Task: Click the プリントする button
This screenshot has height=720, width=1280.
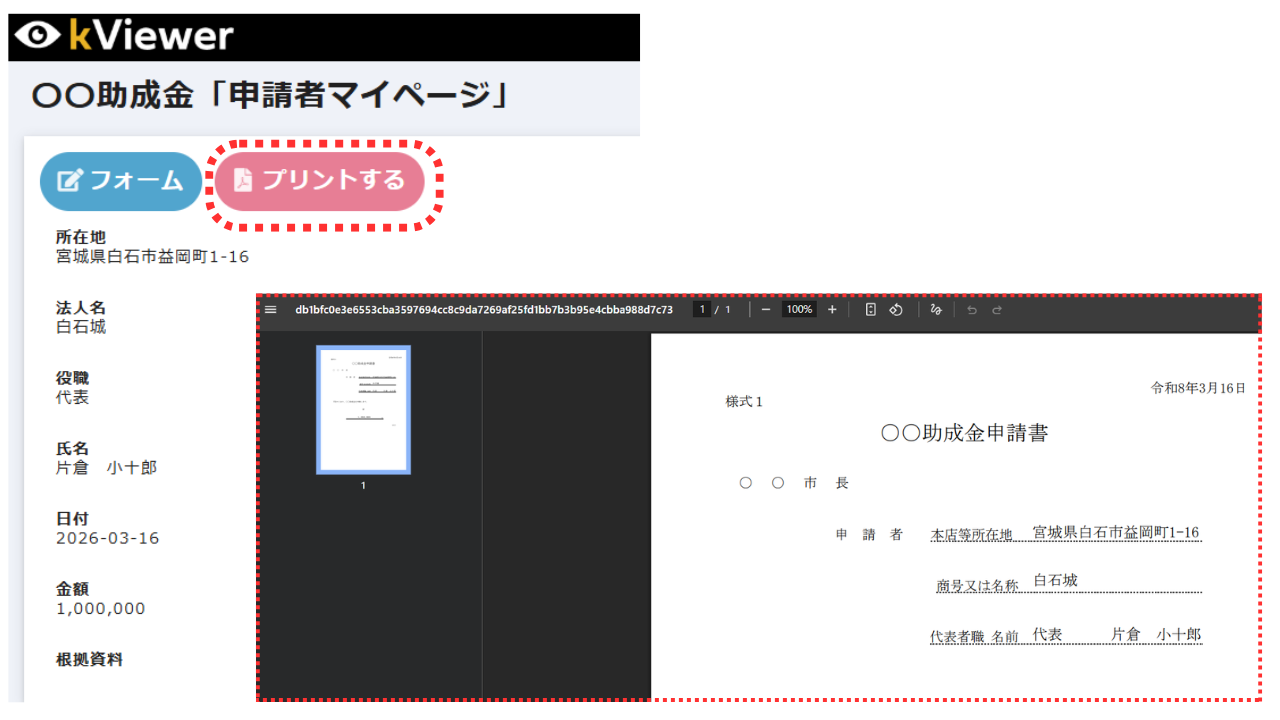Action: (319, 181)
